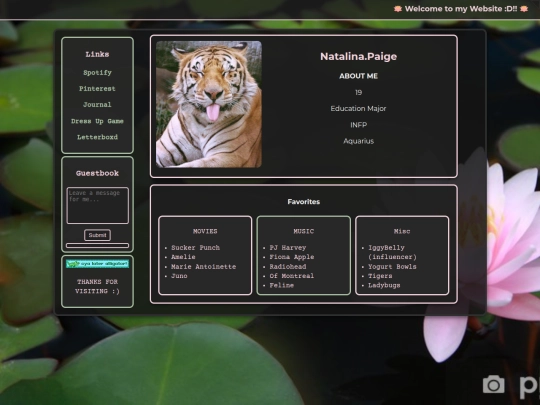Visit the Letterboxd link
This screenshot has height=405, width=540.
pos(97,137)
